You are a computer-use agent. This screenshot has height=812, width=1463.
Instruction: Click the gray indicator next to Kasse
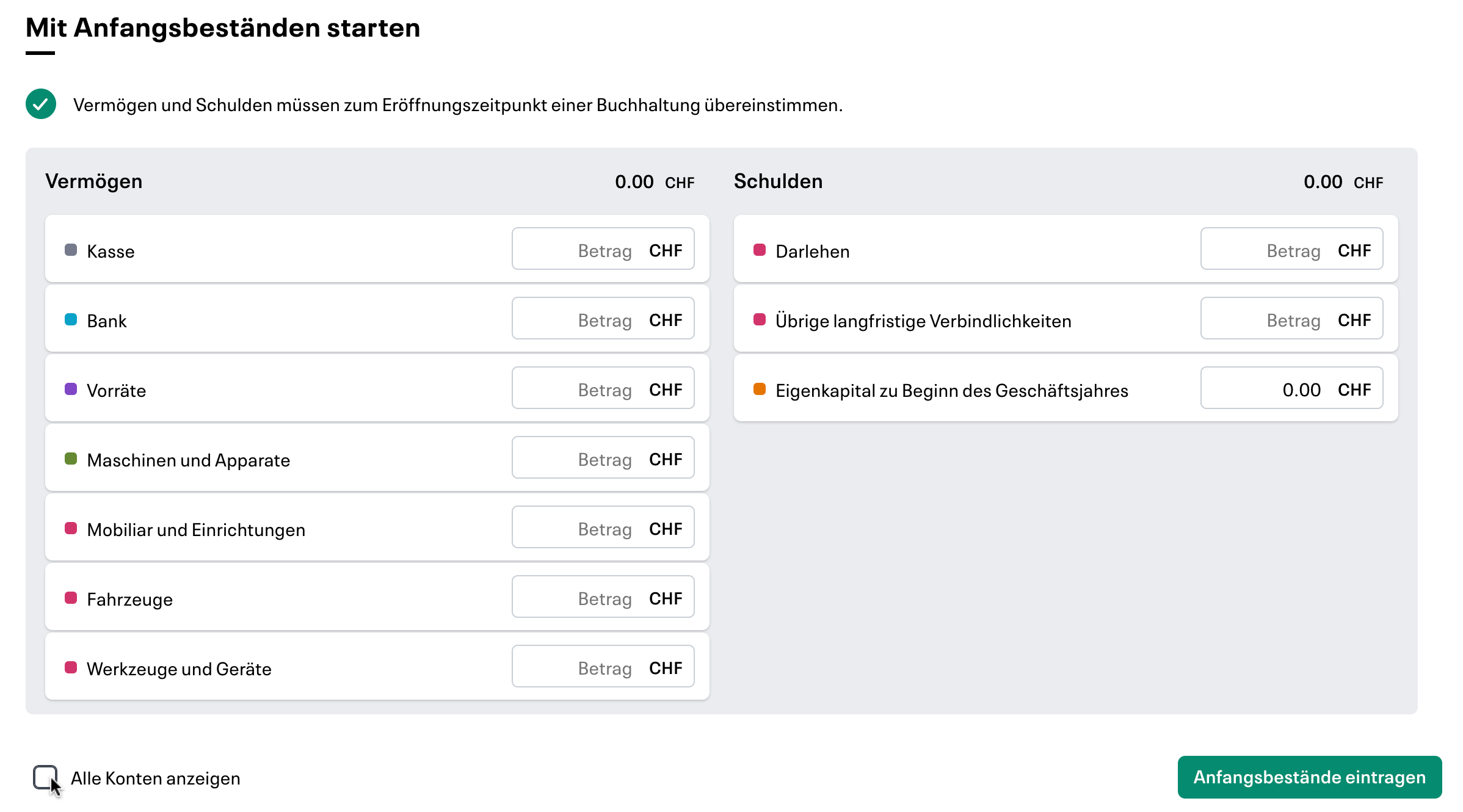70,249
